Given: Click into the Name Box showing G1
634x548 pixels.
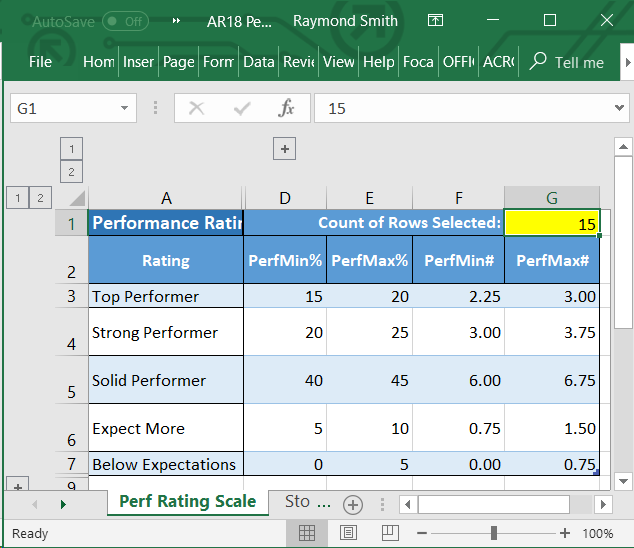Looking at the screenshot, I should (64, 108).
